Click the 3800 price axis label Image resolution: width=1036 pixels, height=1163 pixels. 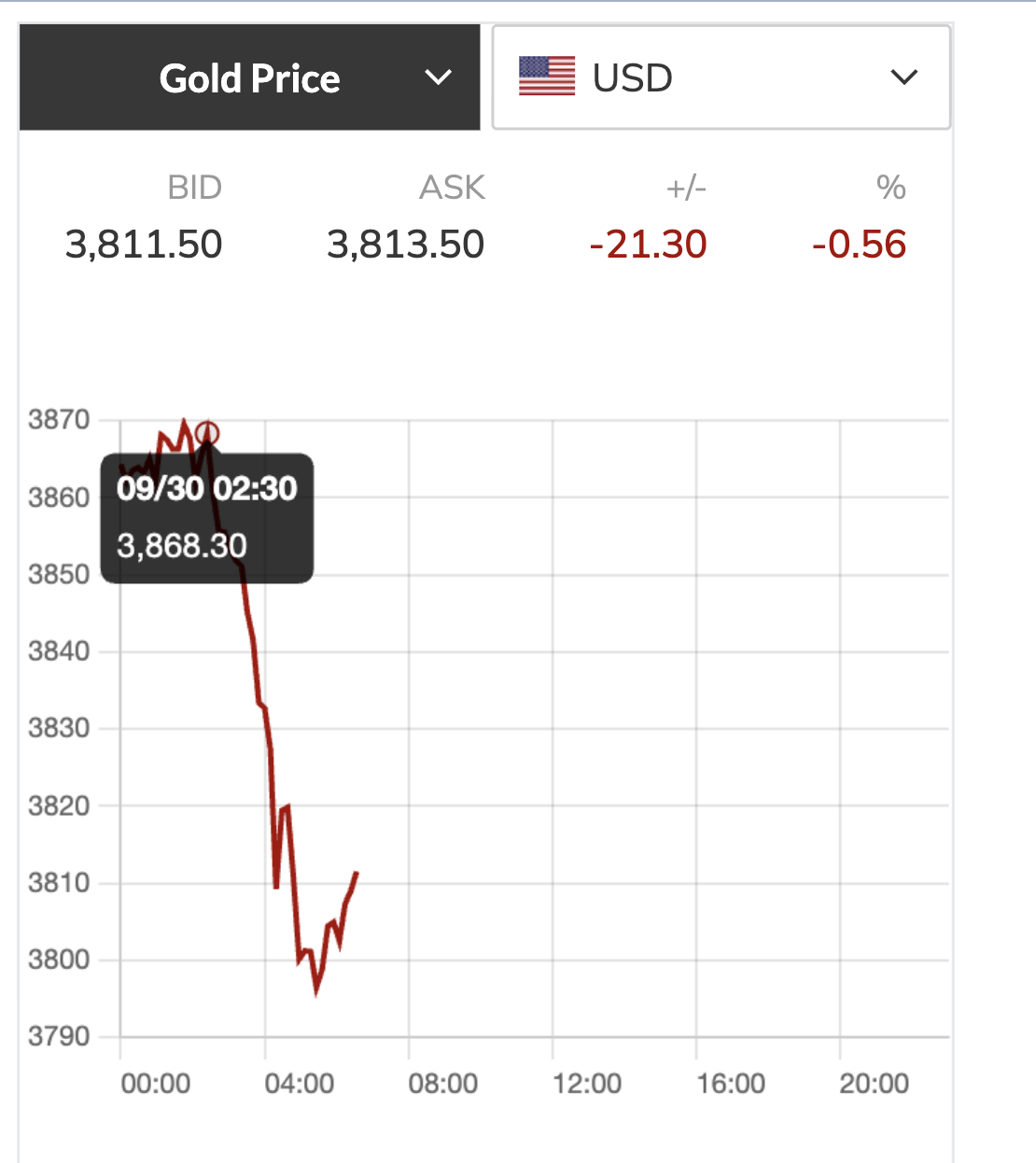pyautogui.click(x=59, y=960)
